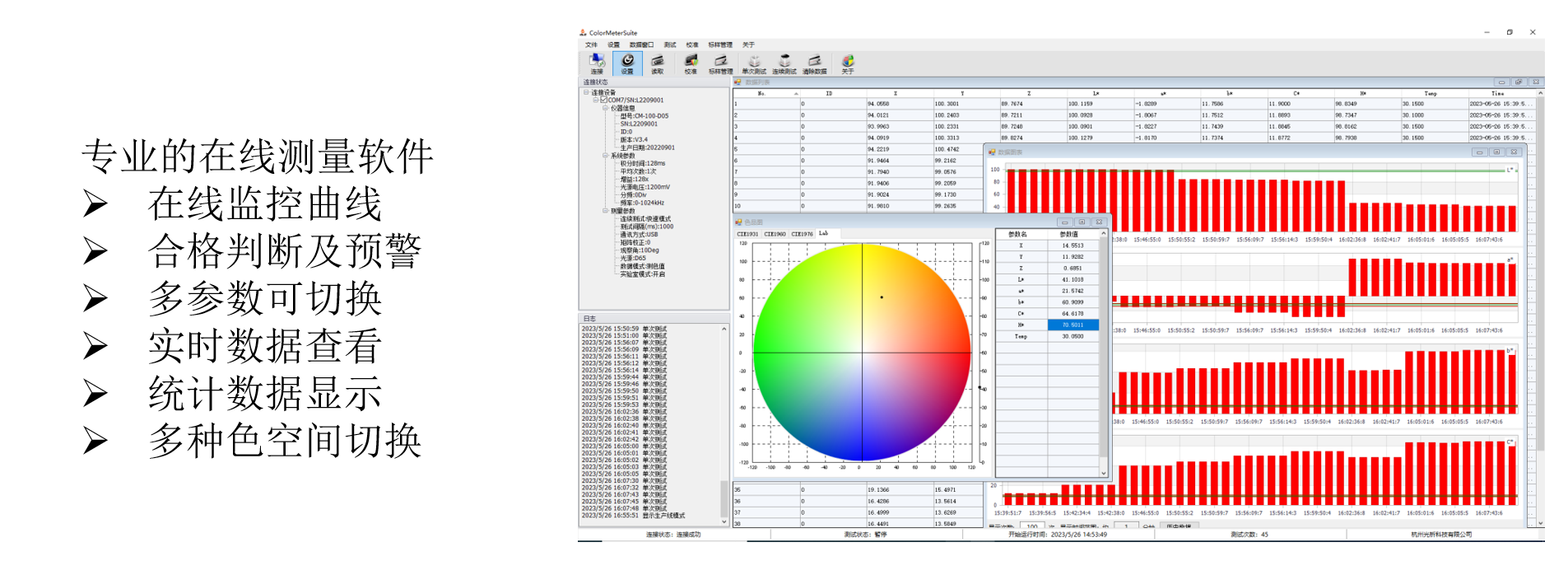Select tree item 光源电压:1200mV
Viewport: 1568px width, 575px height.
645,187
